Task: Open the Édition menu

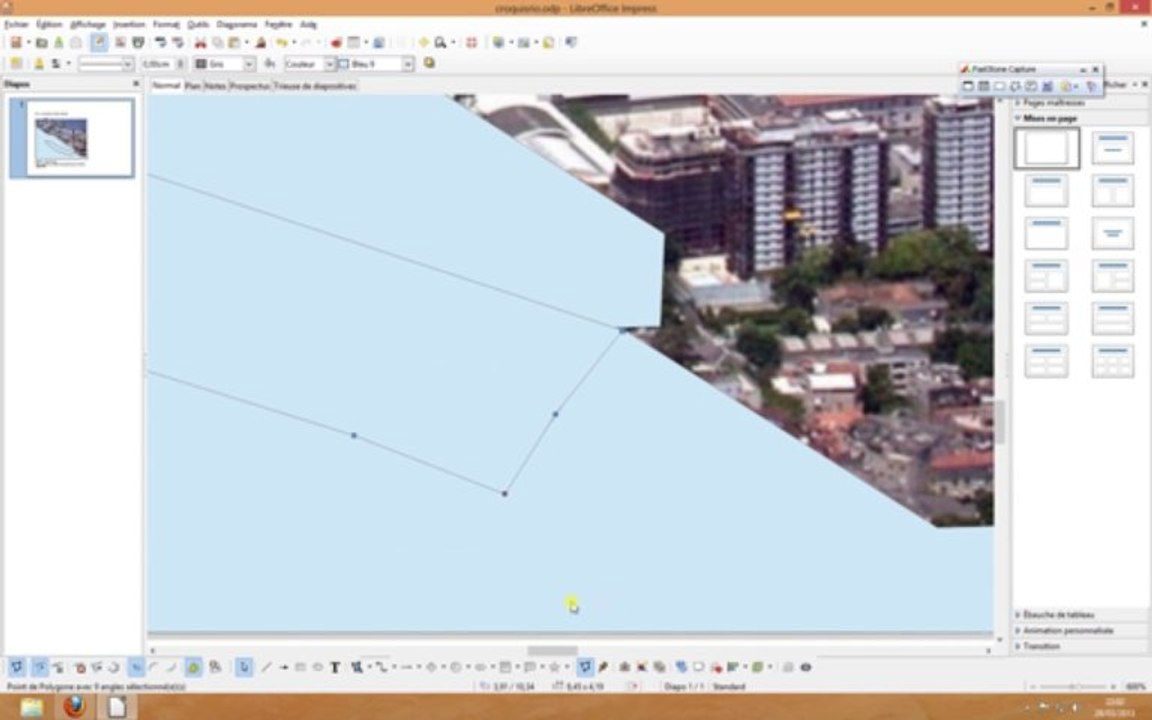Action: point(49,24)
